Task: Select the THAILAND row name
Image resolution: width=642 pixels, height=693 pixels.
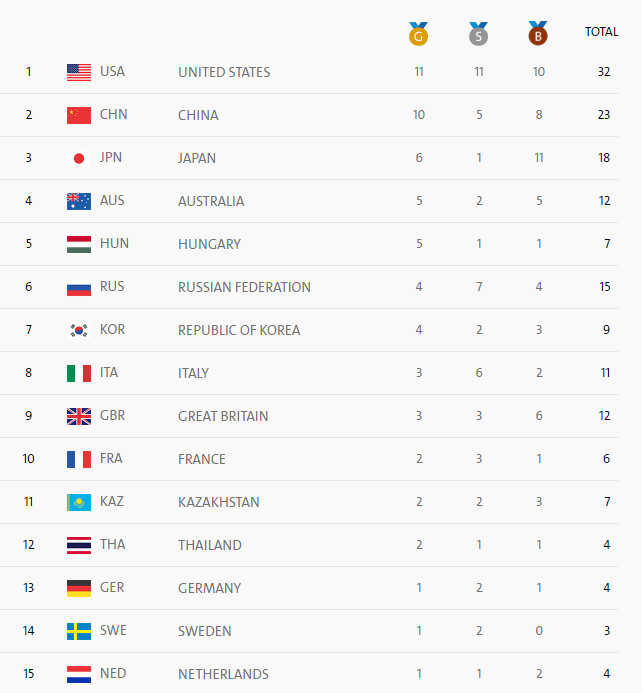Action: tap(210, 545)
